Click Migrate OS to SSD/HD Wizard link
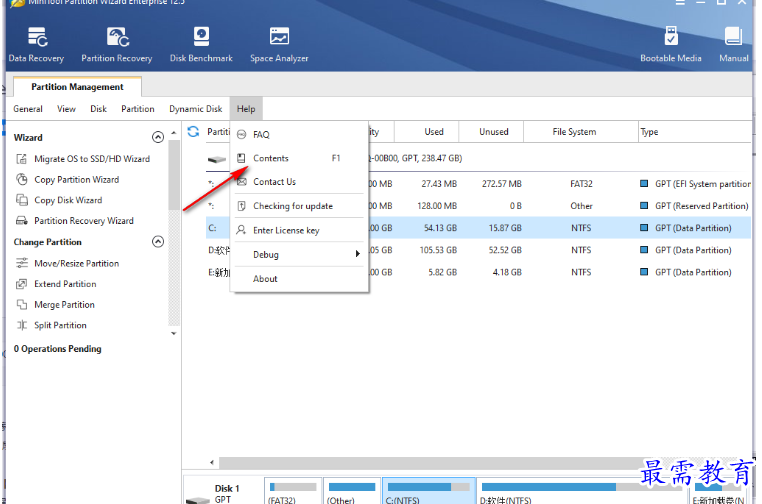The width and height of the screenshot is (762, 504). click(x=92, y=159)
